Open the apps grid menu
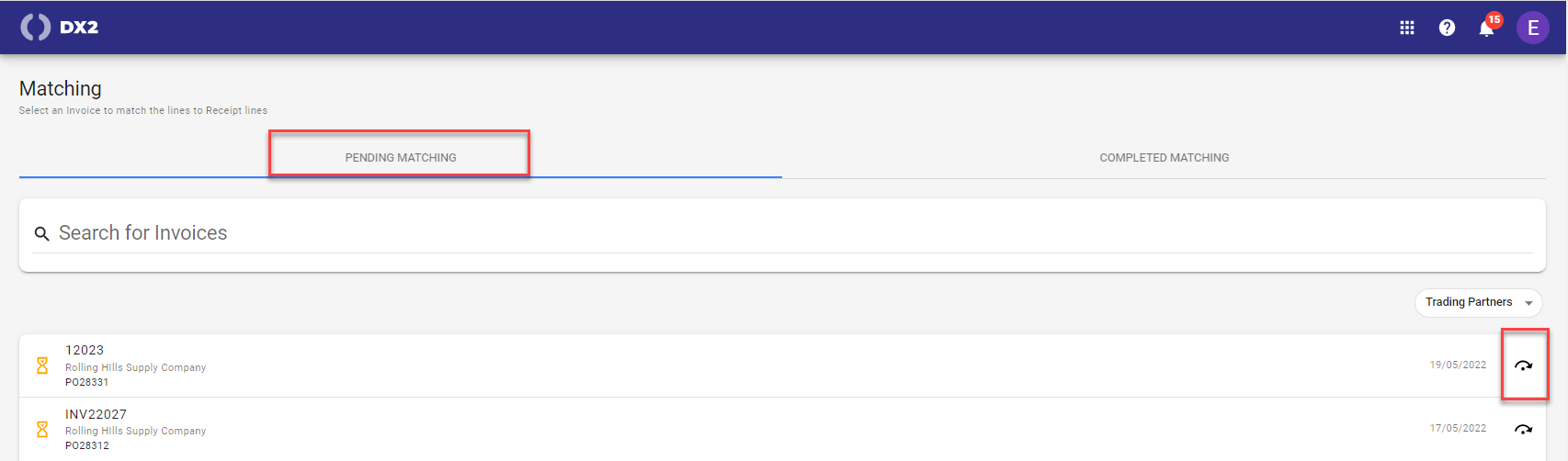 click(x=1407, y=28)
